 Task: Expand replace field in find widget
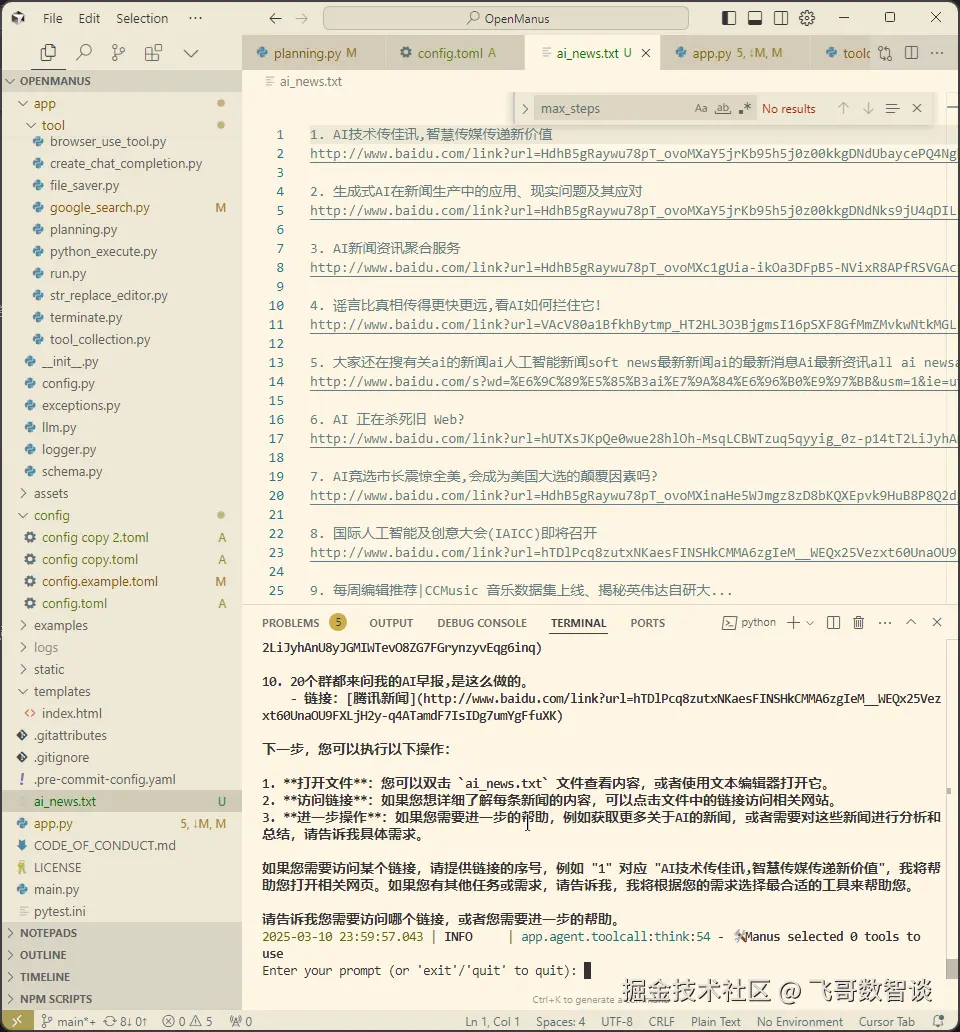[x=524, y=109]
